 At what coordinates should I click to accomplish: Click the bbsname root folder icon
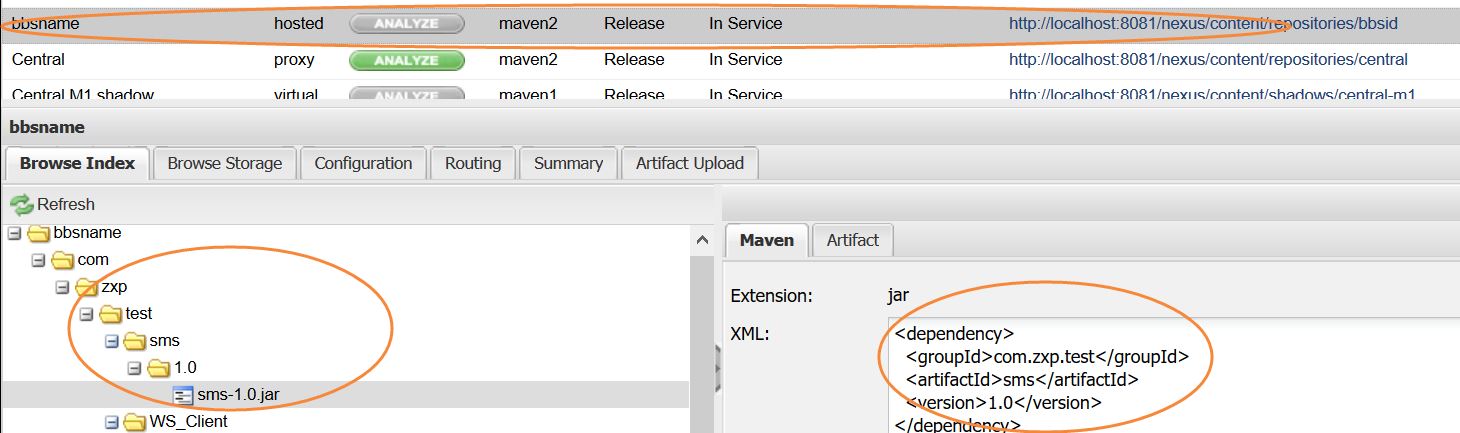[x=39, y=233]
